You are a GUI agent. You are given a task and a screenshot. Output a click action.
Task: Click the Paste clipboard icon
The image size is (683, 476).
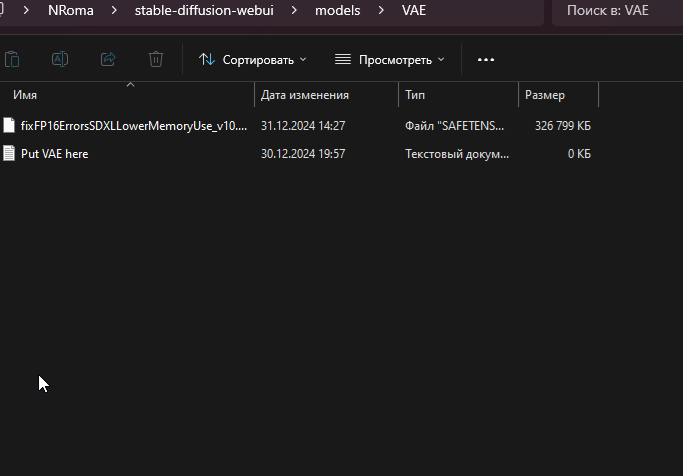(12, 59)
